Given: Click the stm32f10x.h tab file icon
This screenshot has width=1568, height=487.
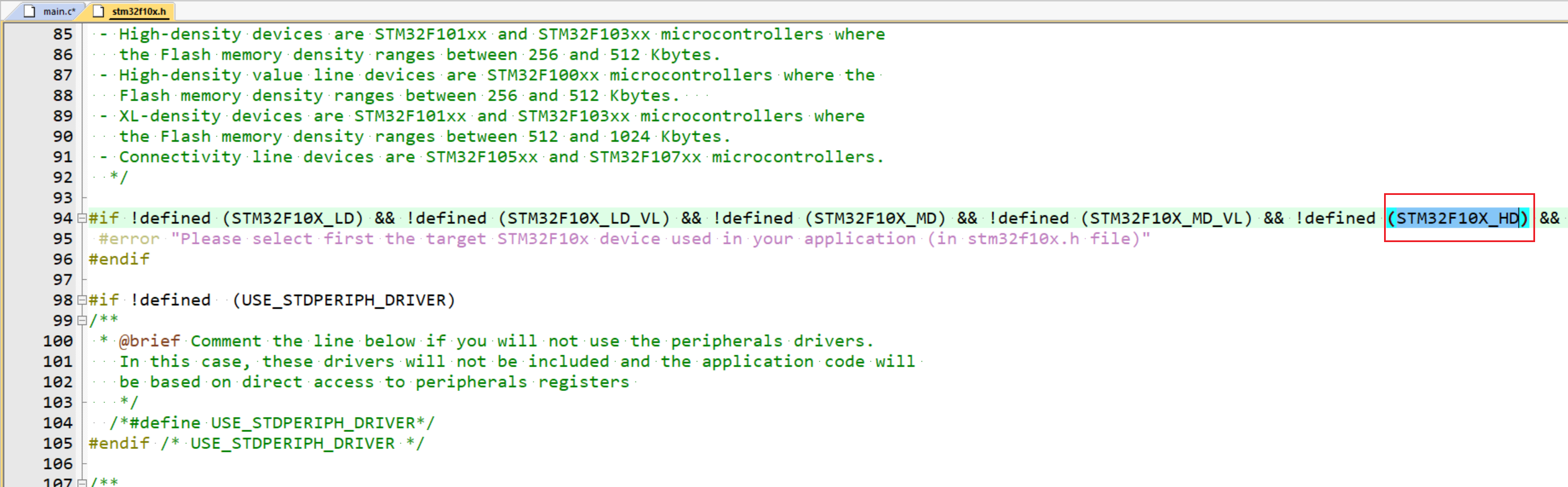Looking at the screenshot, I should (x=99, y=11).
